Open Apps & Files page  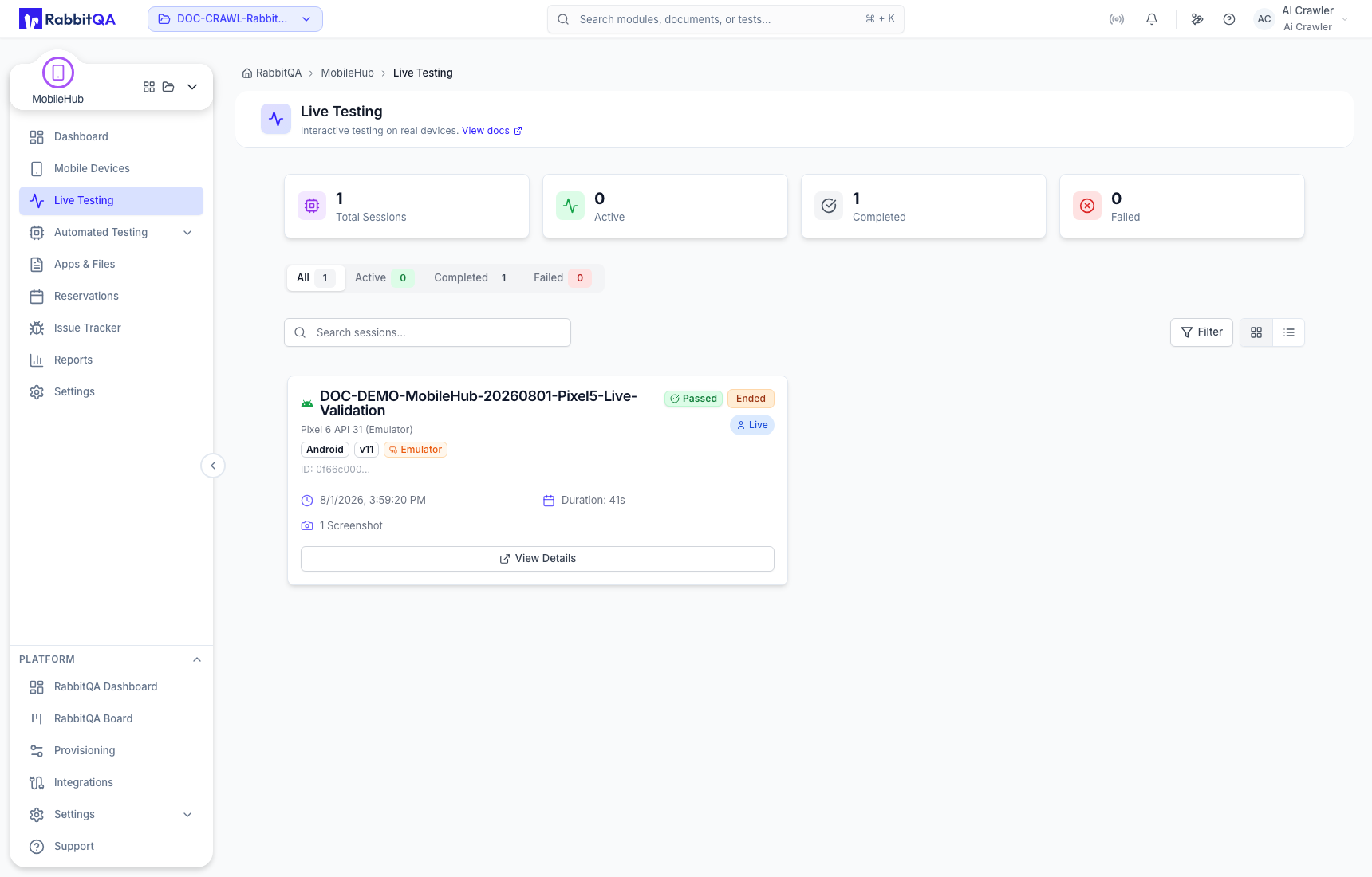click(x=111, y=265)
